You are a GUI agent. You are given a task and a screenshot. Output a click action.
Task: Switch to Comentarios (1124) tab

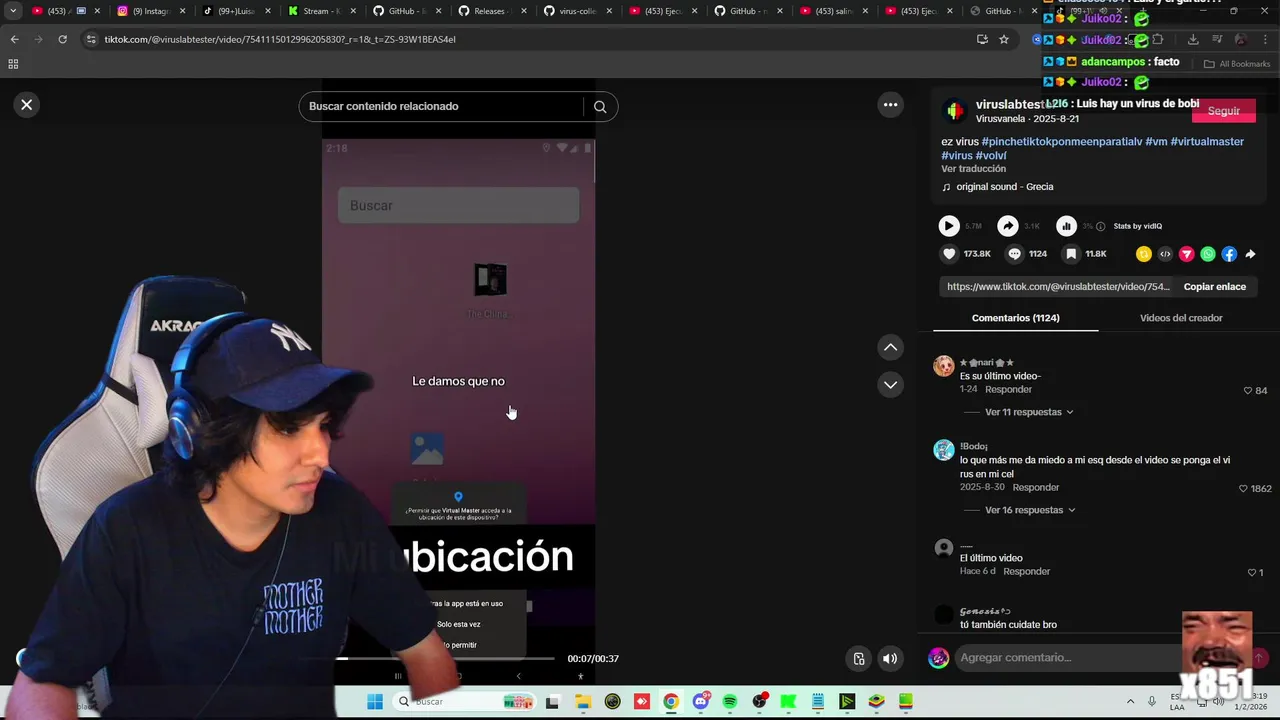[1015, 318]
